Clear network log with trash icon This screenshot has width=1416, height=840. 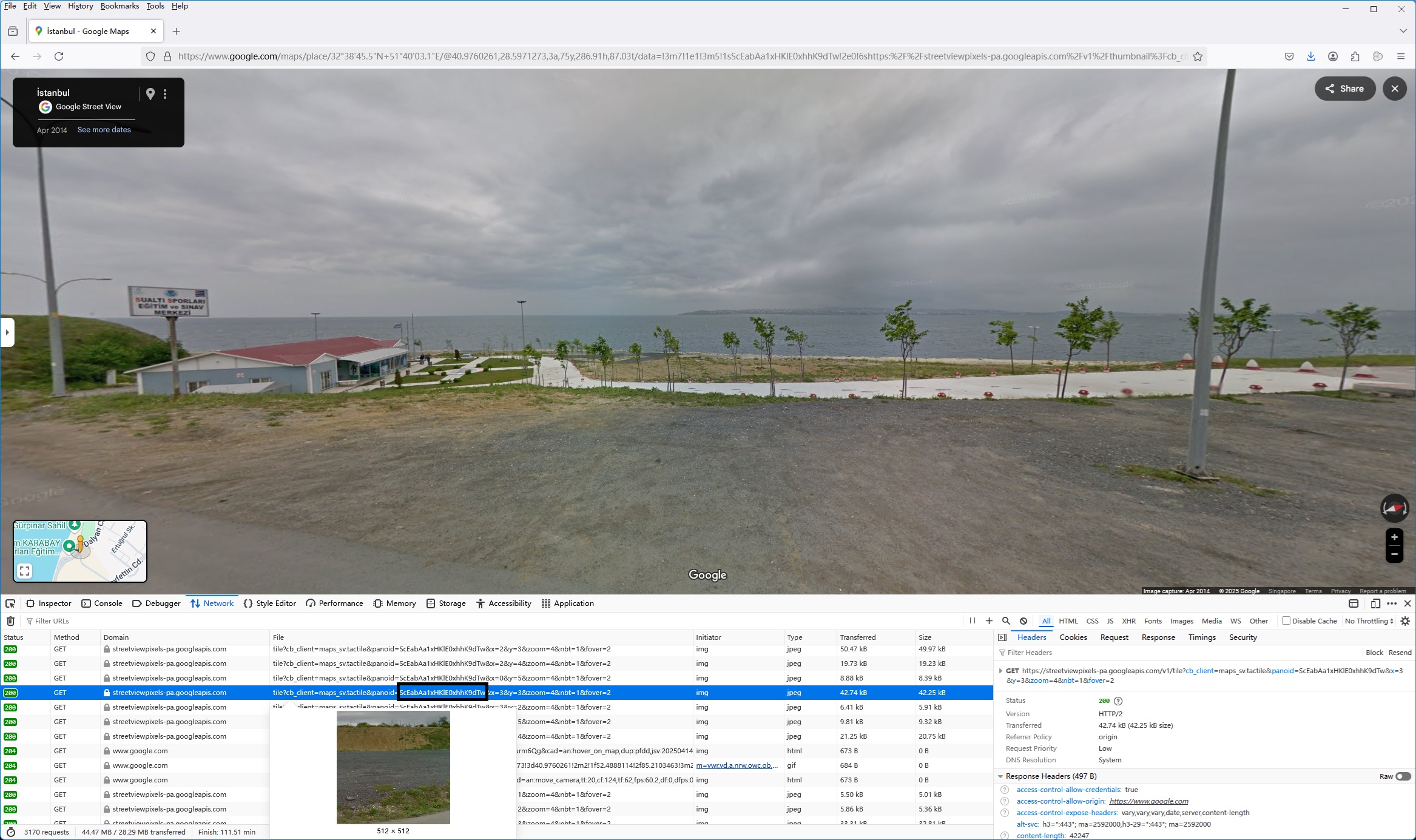click(10, 621)
